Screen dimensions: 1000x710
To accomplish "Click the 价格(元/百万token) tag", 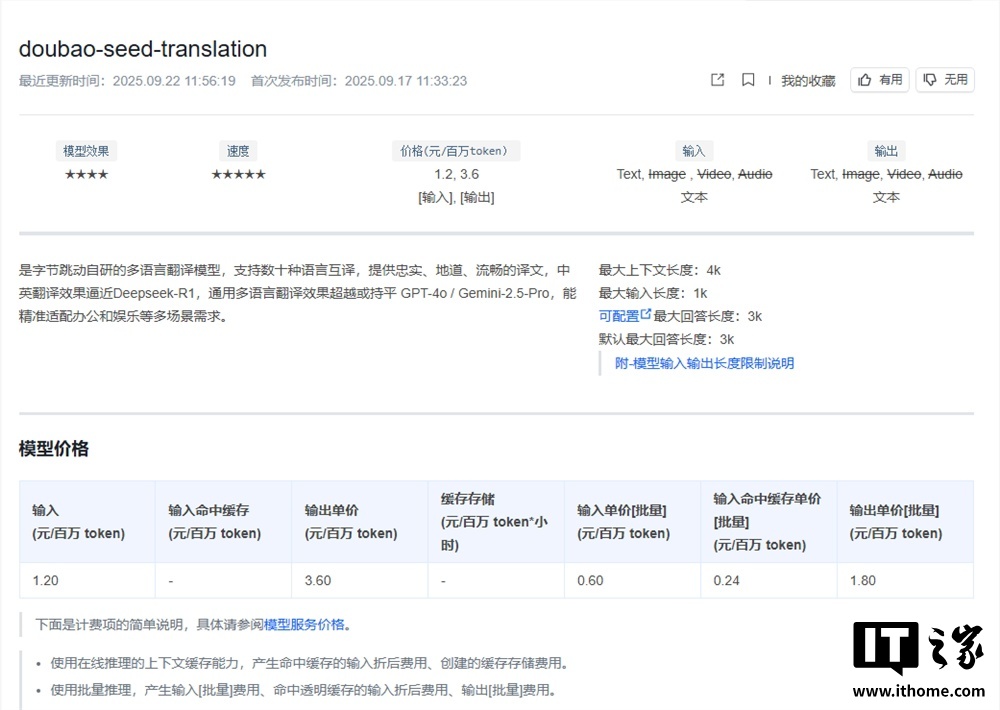I will [456, 150].
